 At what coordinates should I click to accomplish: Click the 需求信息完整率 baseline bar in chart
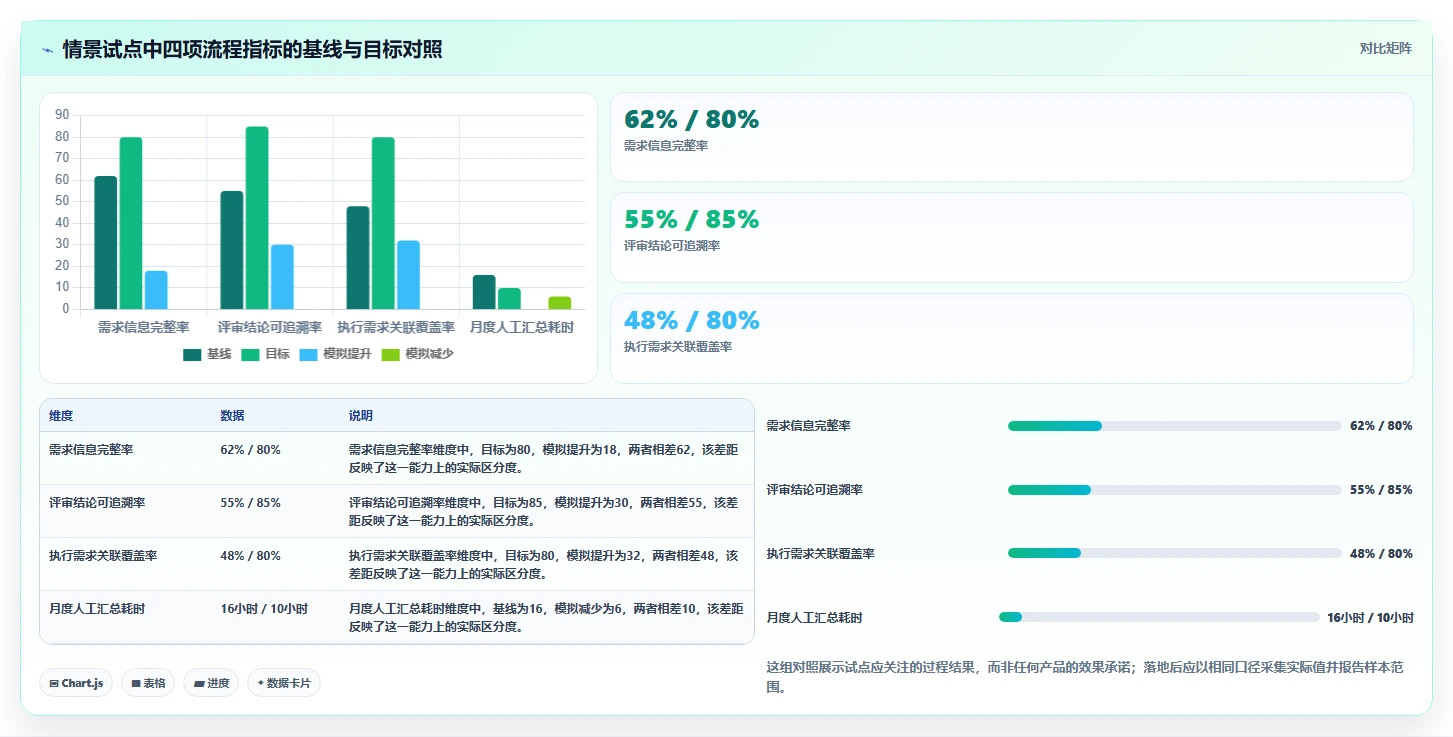(105, 243)
